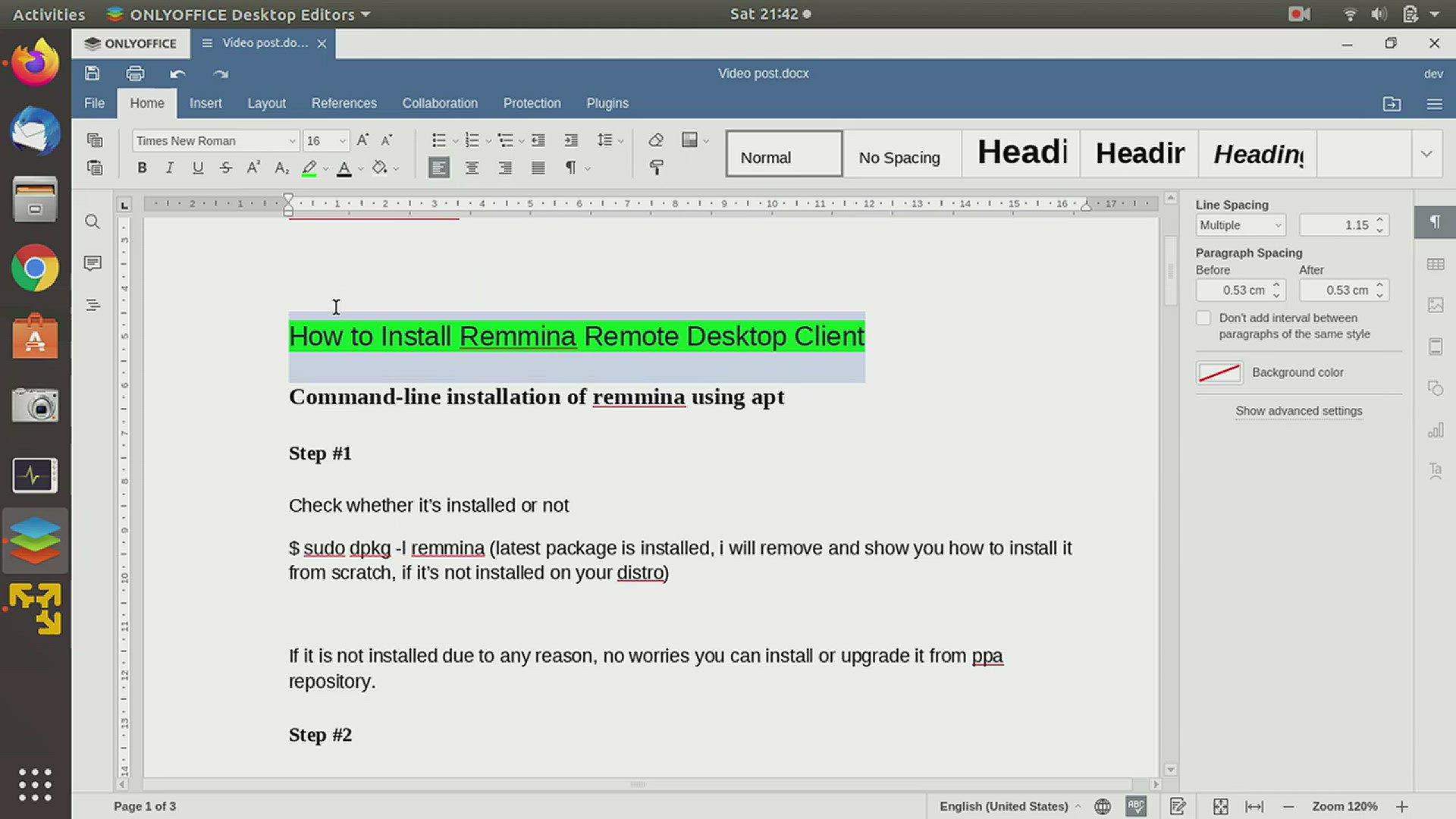Screen dimensions: 1456x819
Task: Open the Shape settings sidebar icon
Action: pos(1436,388)
